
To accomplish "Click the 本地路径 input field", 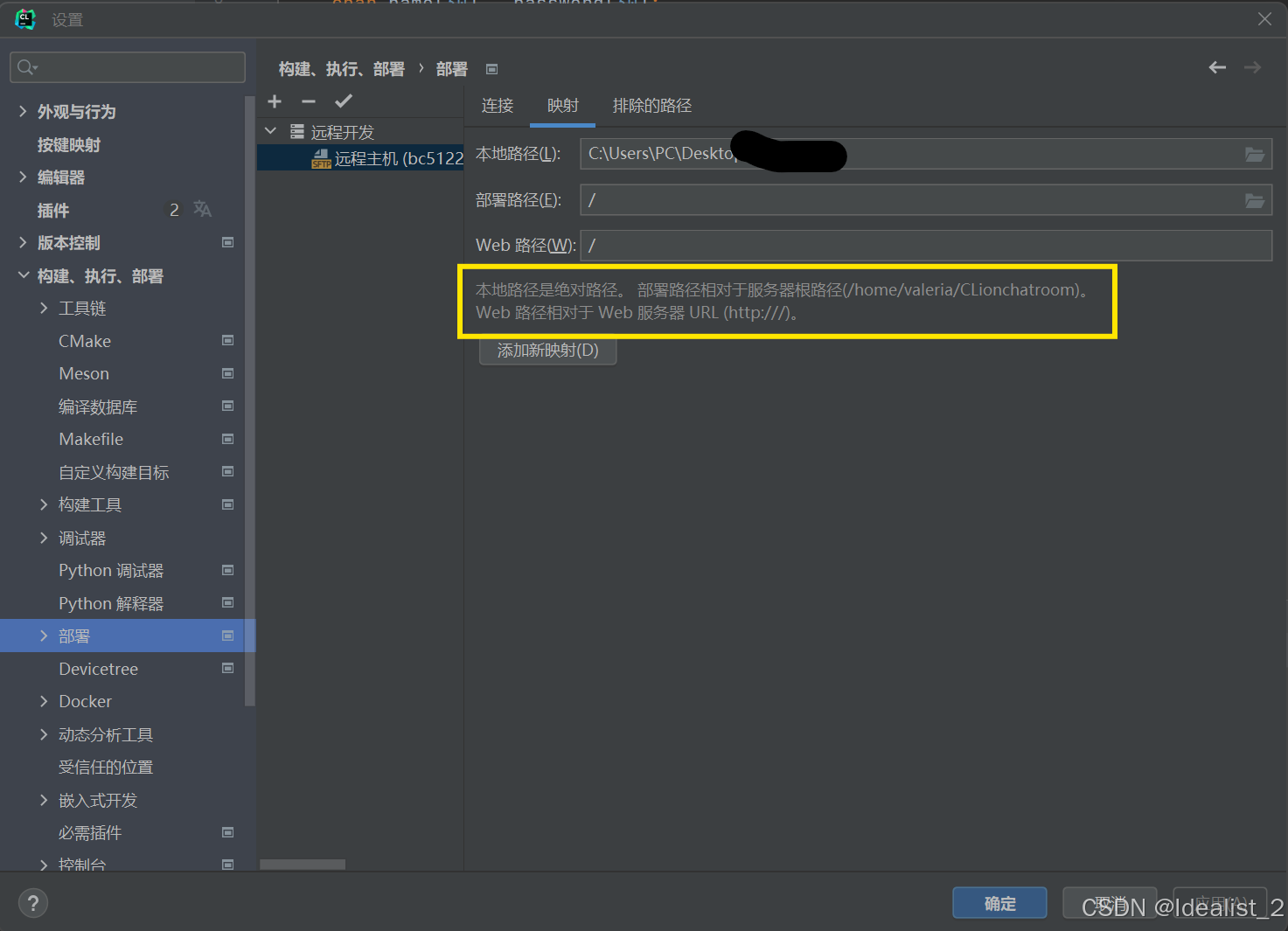I will pyautogui.click(x=926, y=154).
